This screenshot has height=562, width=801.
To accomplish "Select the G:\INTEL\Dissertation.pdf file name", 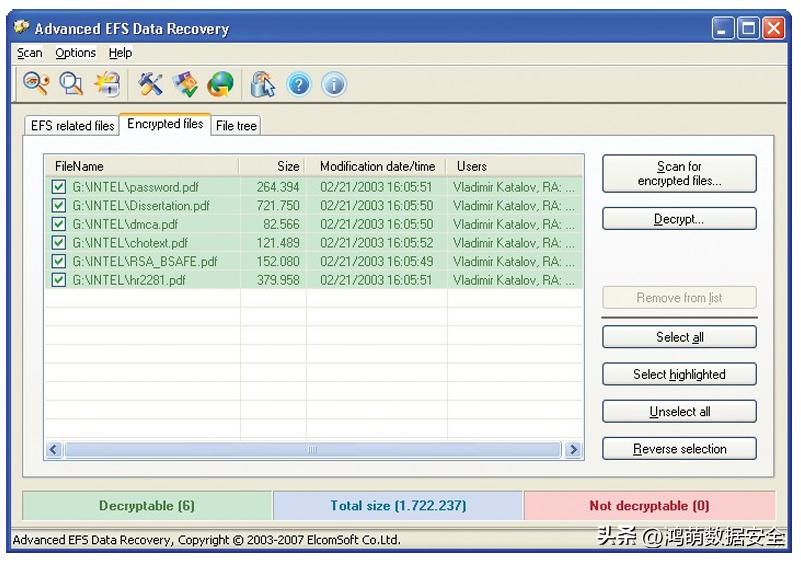I will point(141,205).
